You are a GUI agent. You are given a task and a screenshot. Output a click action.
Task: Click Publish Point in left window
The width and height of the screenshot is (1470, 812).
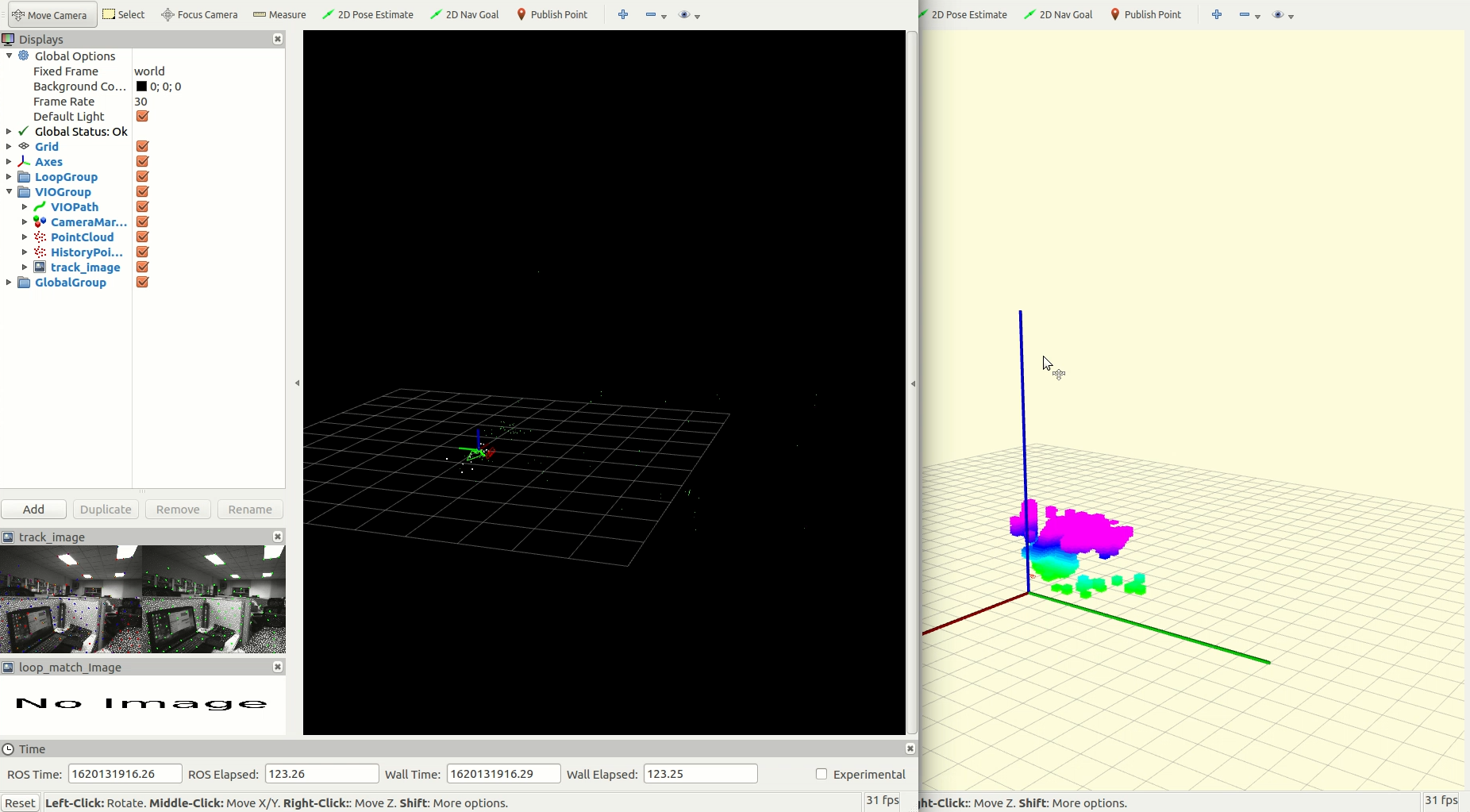point(552,14)
